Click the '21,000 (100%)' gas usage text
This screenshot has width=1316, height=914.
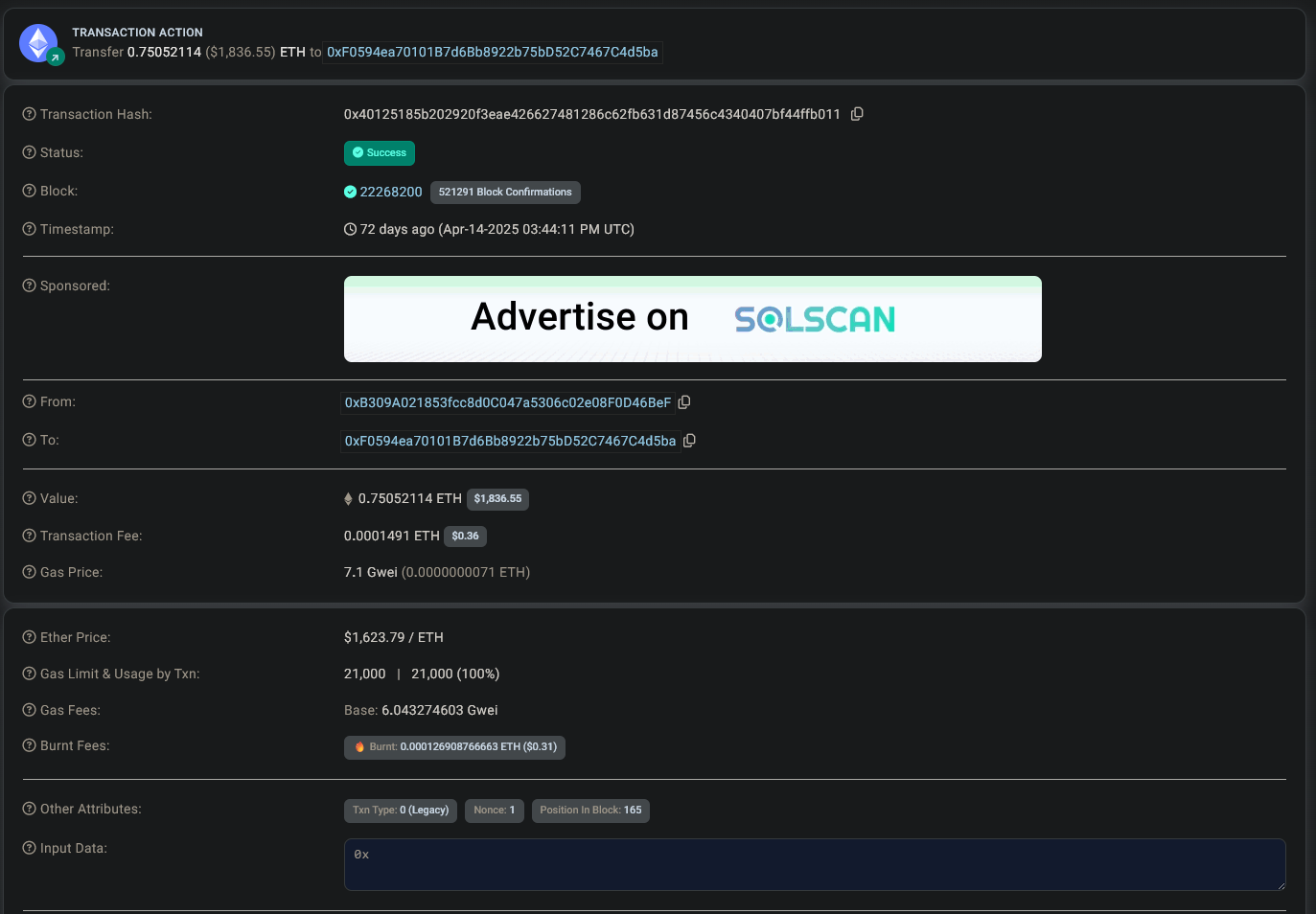[455, 674]
